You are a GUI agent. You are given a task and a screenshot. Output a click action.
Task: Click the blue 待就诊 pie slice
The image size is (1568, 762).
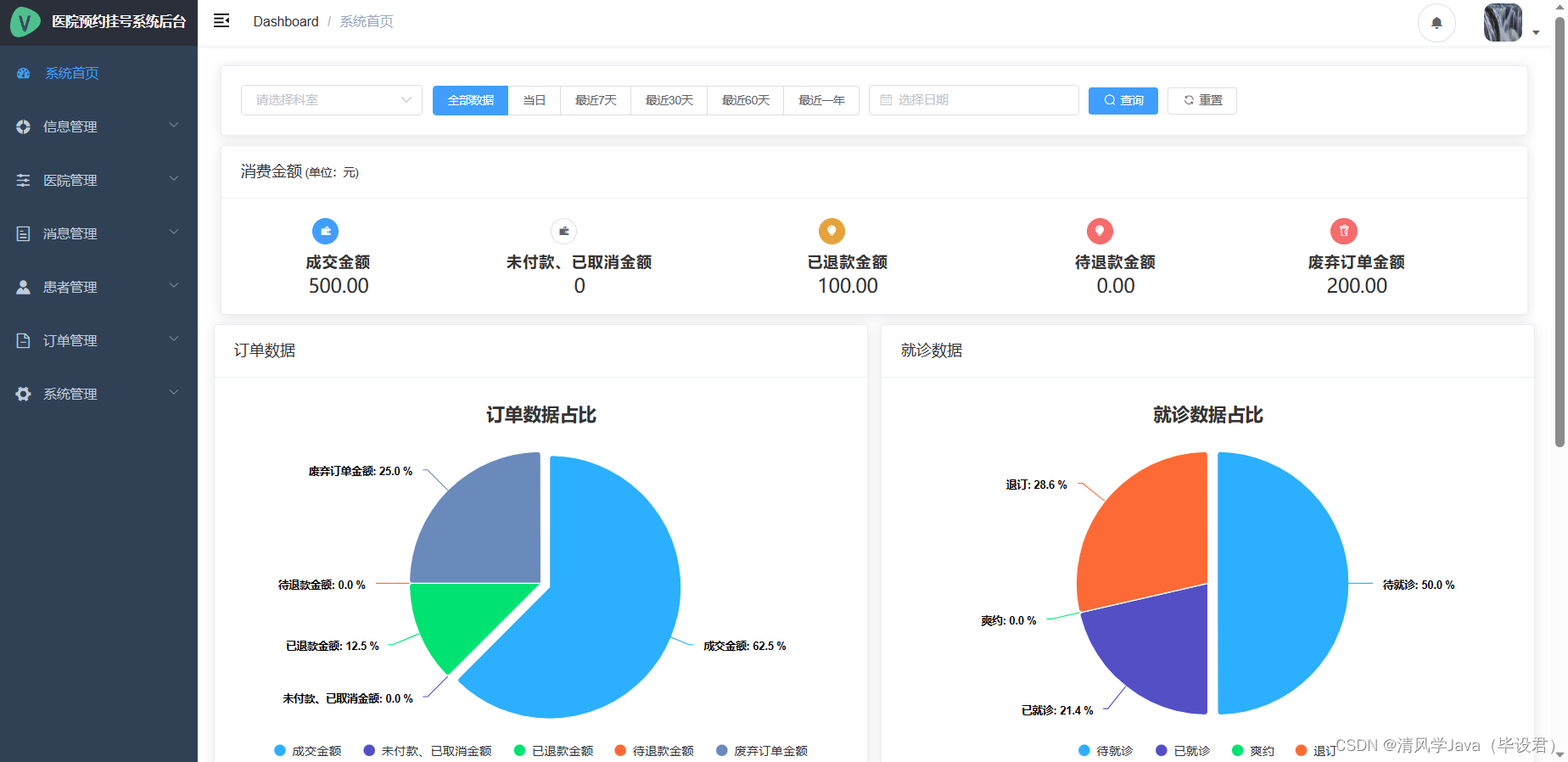1281,584
